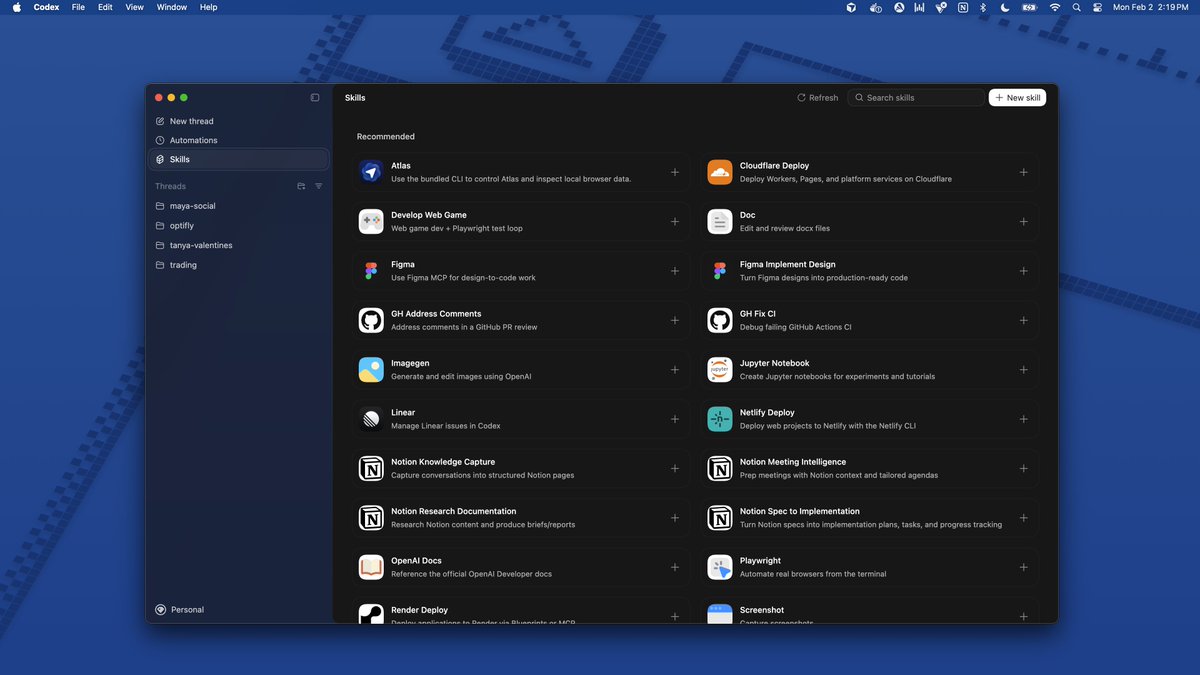
Task: Add the Notion Spec to Implementation skill
Action: 1023,518
